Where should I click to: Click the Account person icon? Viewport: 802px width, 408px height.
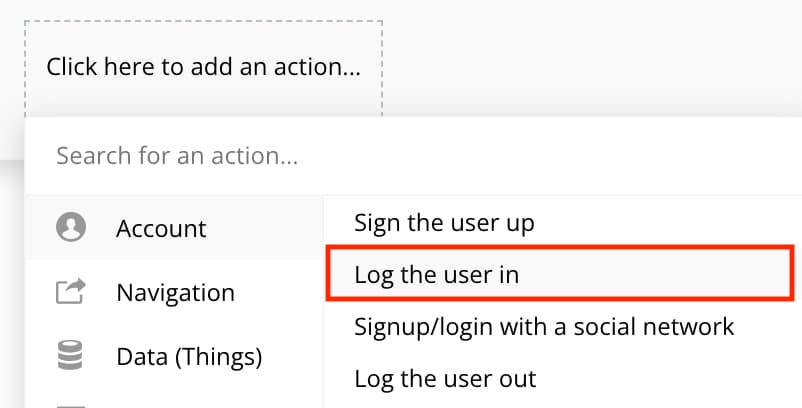pyautogui.click(x=71, y=227)
